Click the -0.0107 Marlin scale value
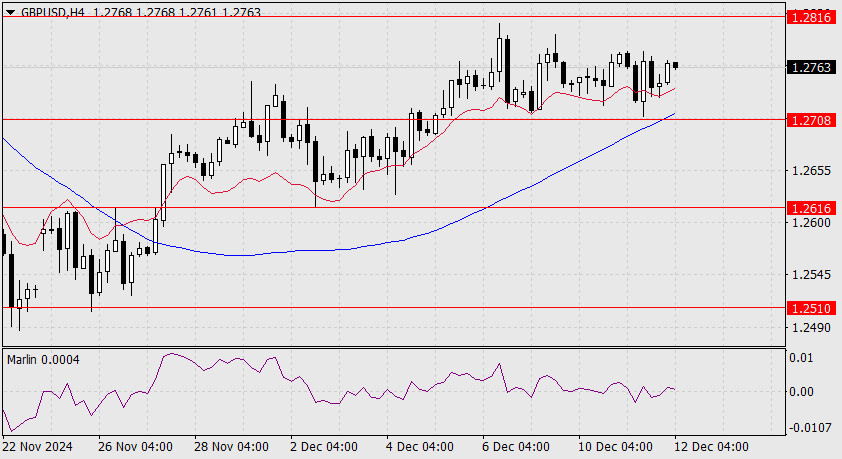 pos(809,428)
